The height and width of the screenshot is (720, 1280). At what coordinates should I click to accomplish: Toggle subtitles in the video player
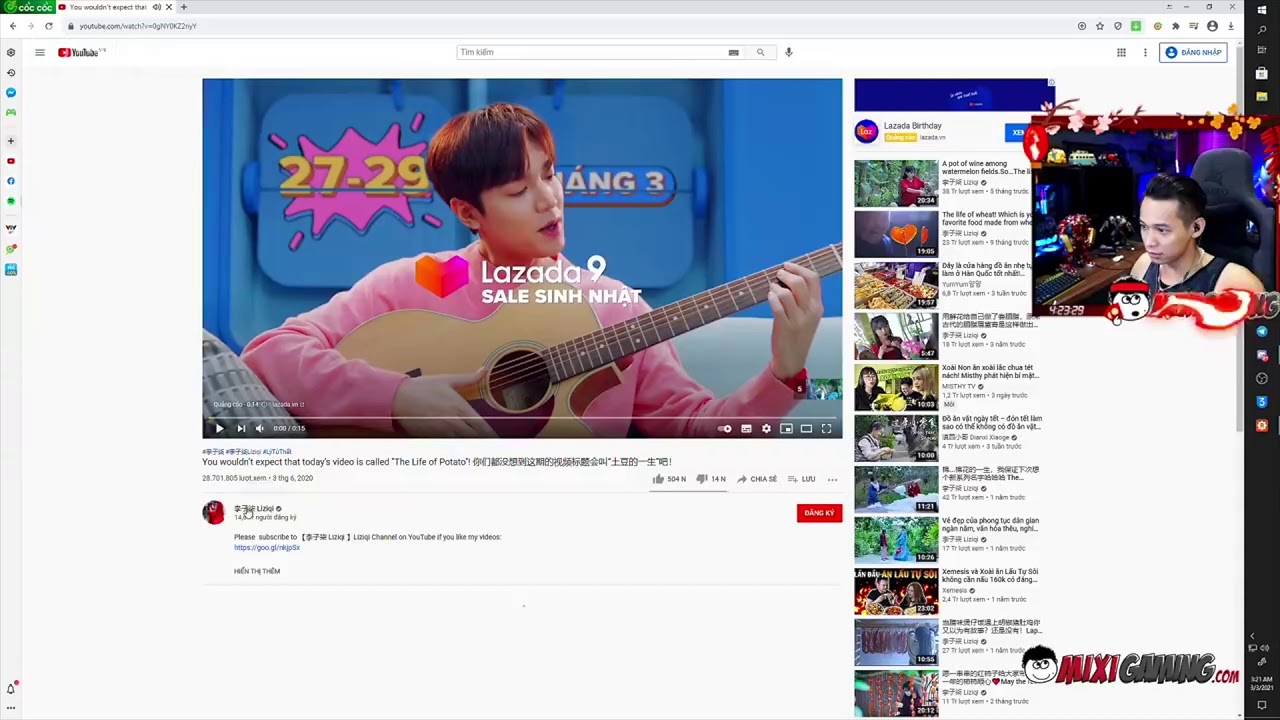[746, 428]
